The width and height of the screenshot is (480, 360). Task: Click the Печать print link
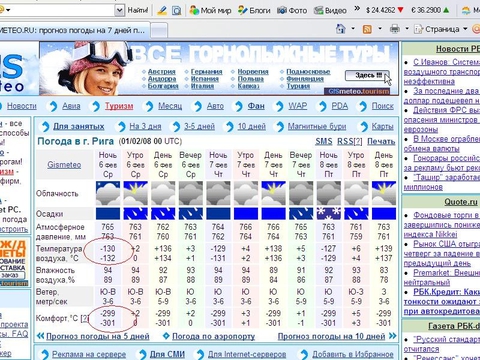(x=381, y=141)
